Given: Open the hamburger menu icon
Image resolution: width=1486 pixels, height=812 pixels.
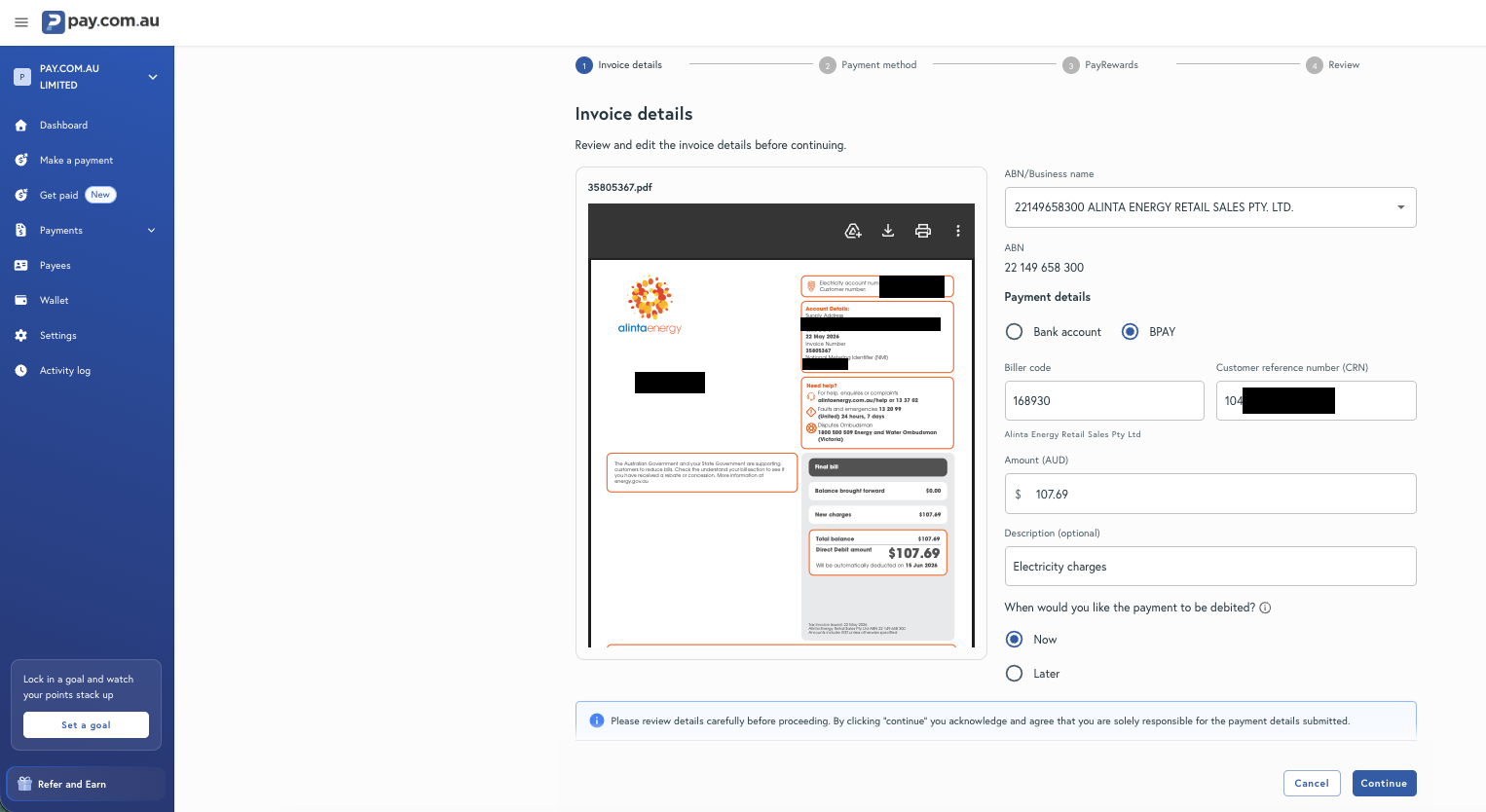Looking at the screenshot, I should point(21,21).
